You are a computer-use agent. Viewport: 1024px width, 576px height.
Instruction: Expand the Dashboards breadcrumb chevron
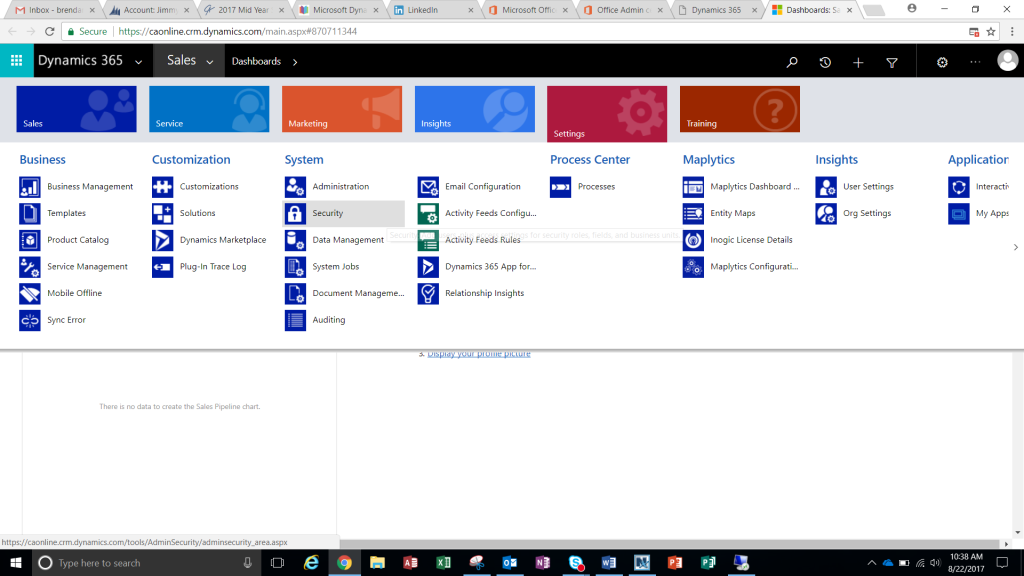click(x=295, y=62)
